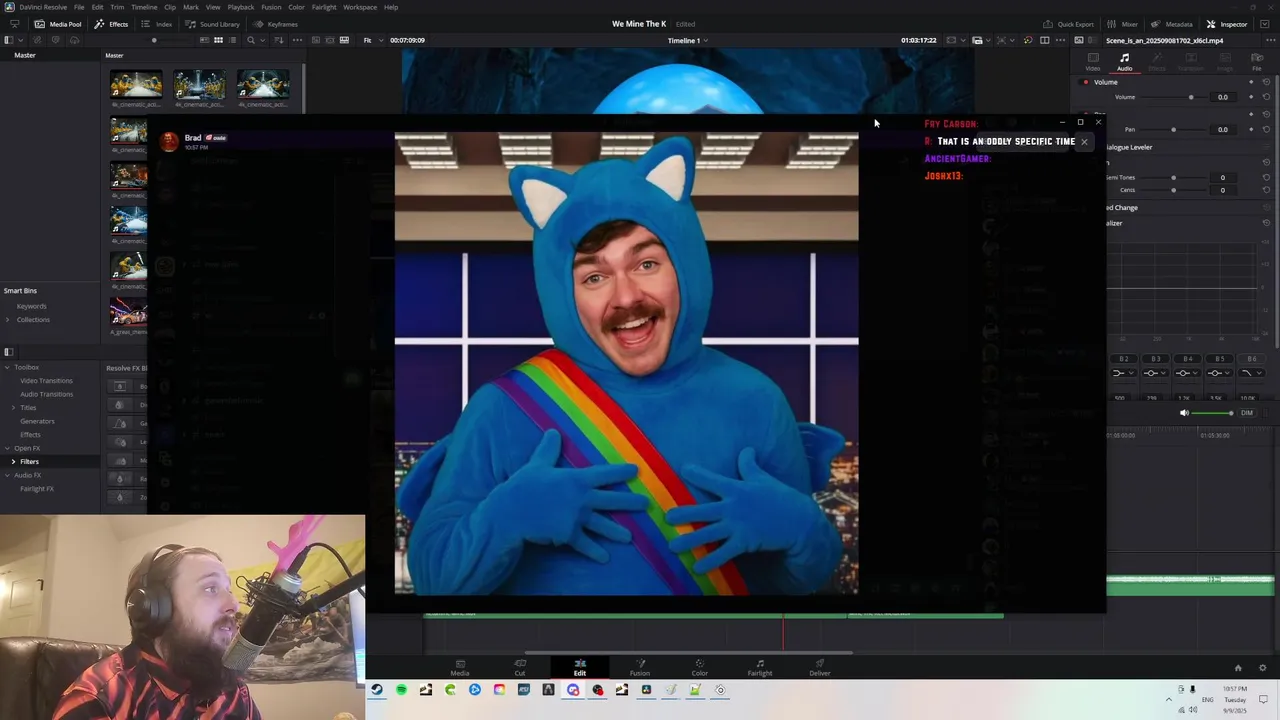Open the Fusion menu
This screenshot has height=720, width=1280.
271,7
